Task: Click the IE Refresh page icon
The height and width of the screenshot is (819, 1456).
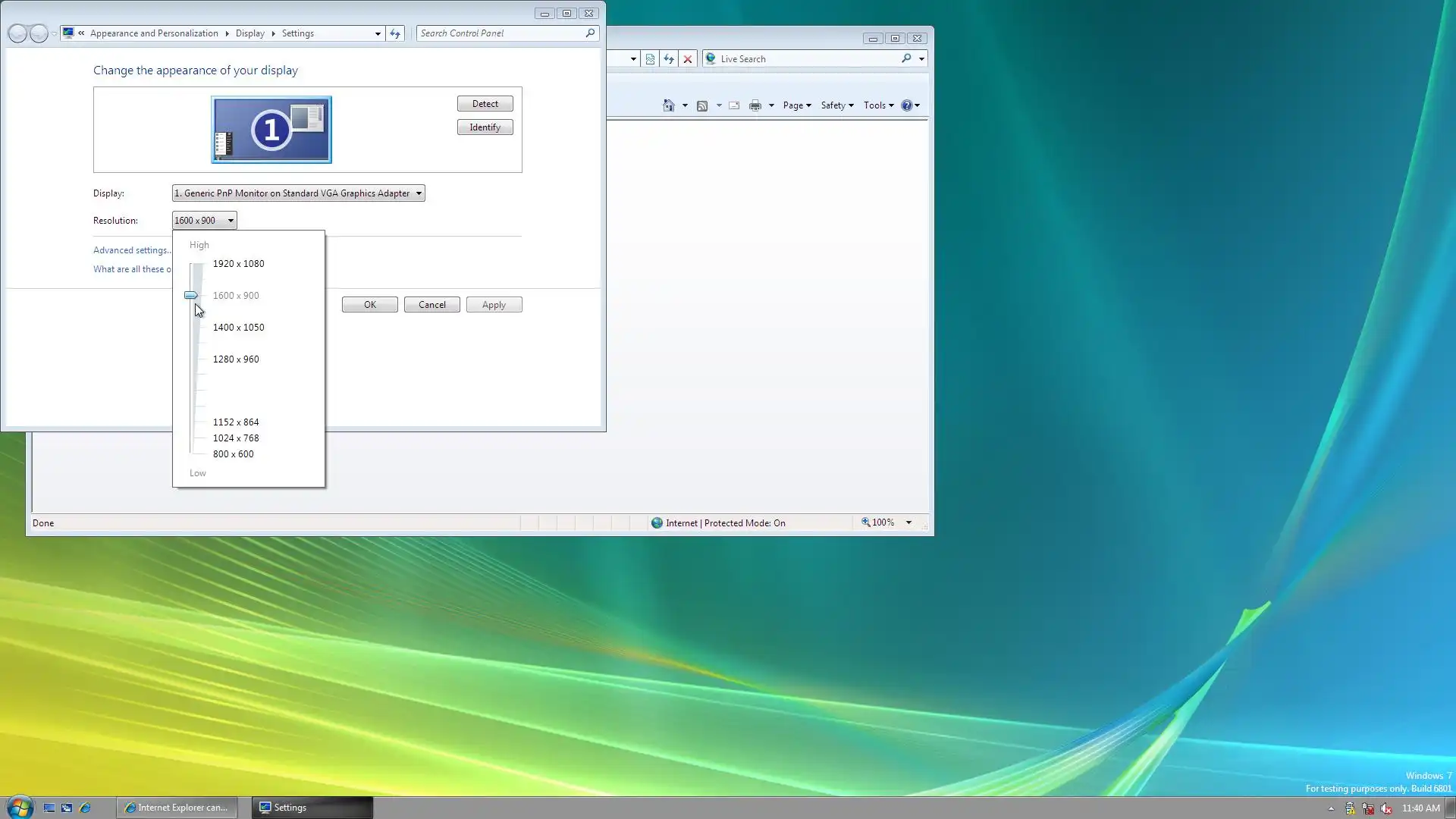Action: tap(669, 59)
